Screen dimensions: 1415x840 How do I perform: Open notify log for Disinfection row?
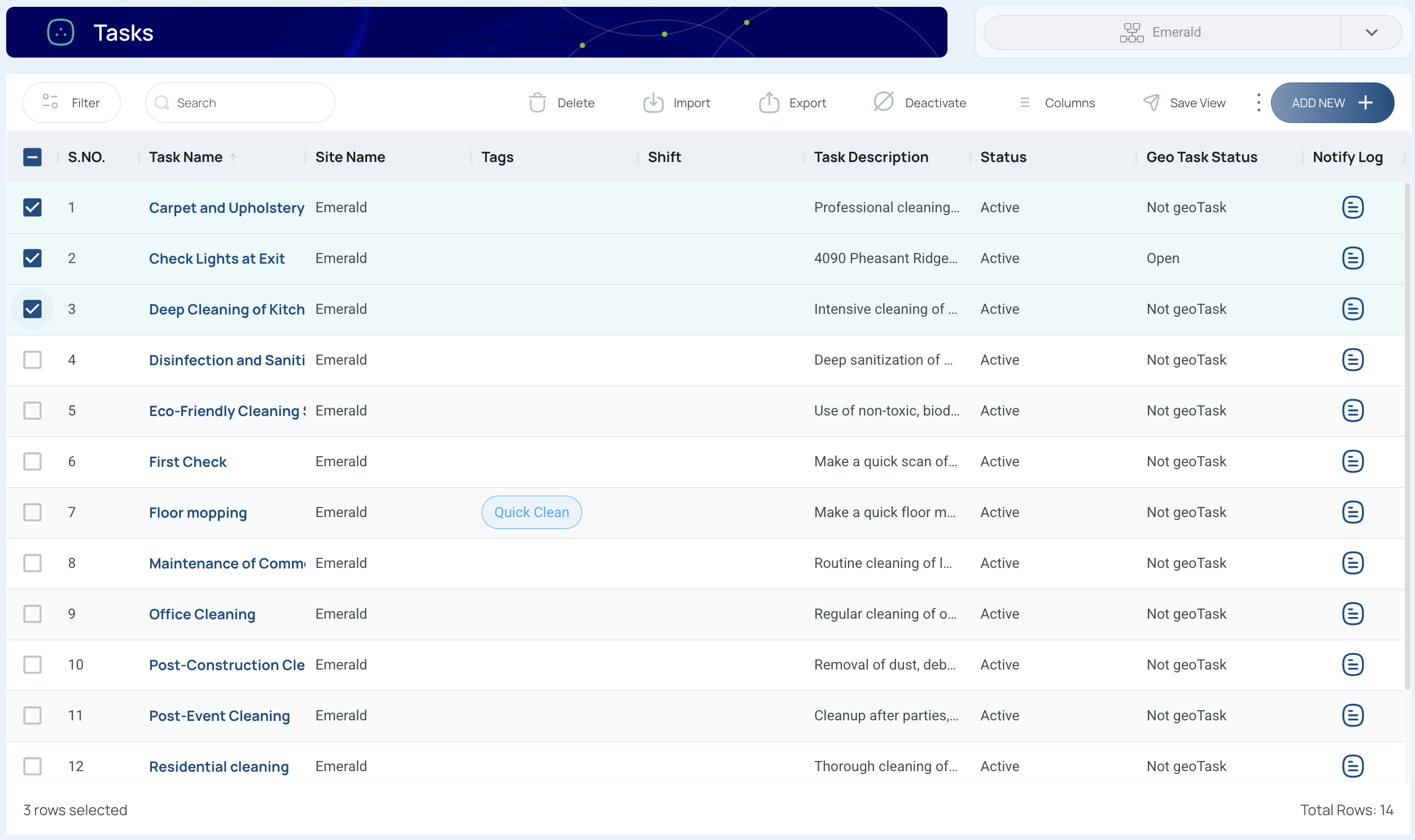click(x=1352, y=360)
